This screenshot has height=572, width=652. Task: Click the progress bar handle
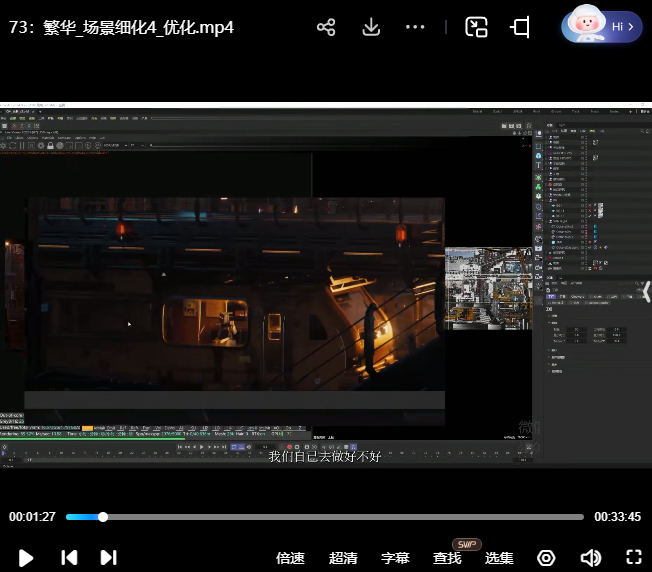tap(102, 517)
